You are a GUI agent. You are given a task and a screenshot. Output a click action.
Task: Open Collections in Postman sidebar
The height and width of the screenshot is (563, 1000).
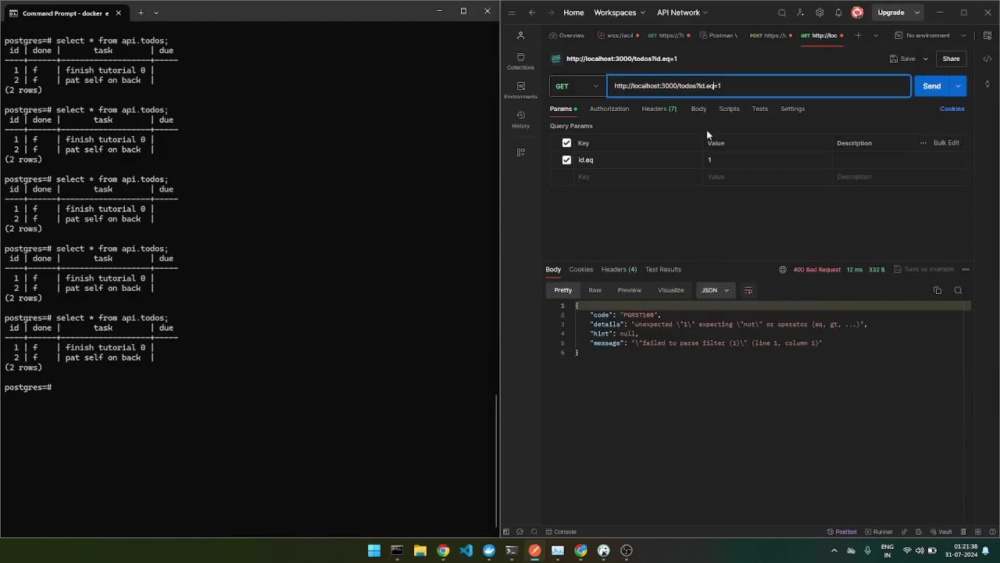click(520, 61)
